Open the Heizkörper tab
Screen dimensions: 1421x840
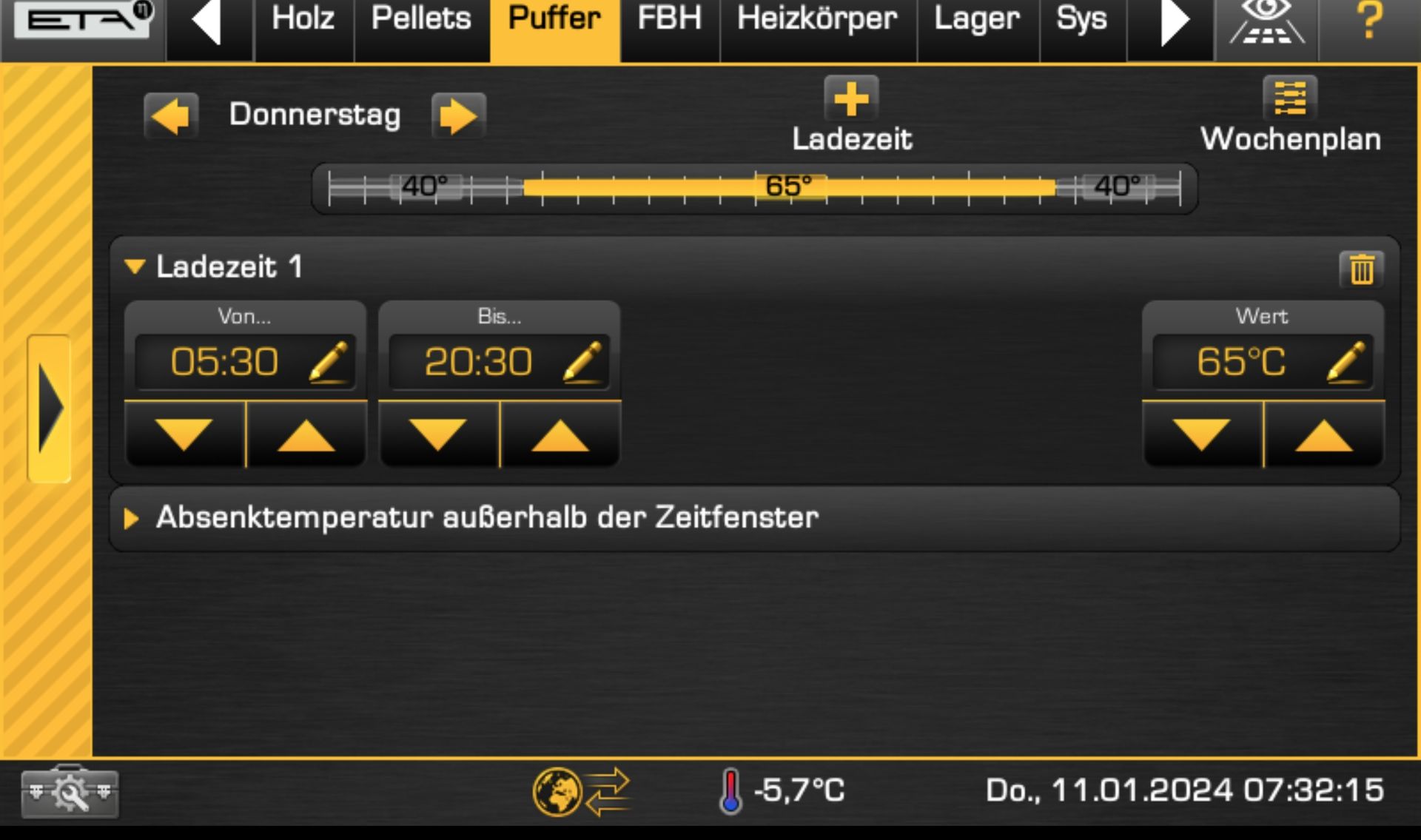[x=818, y=19]
